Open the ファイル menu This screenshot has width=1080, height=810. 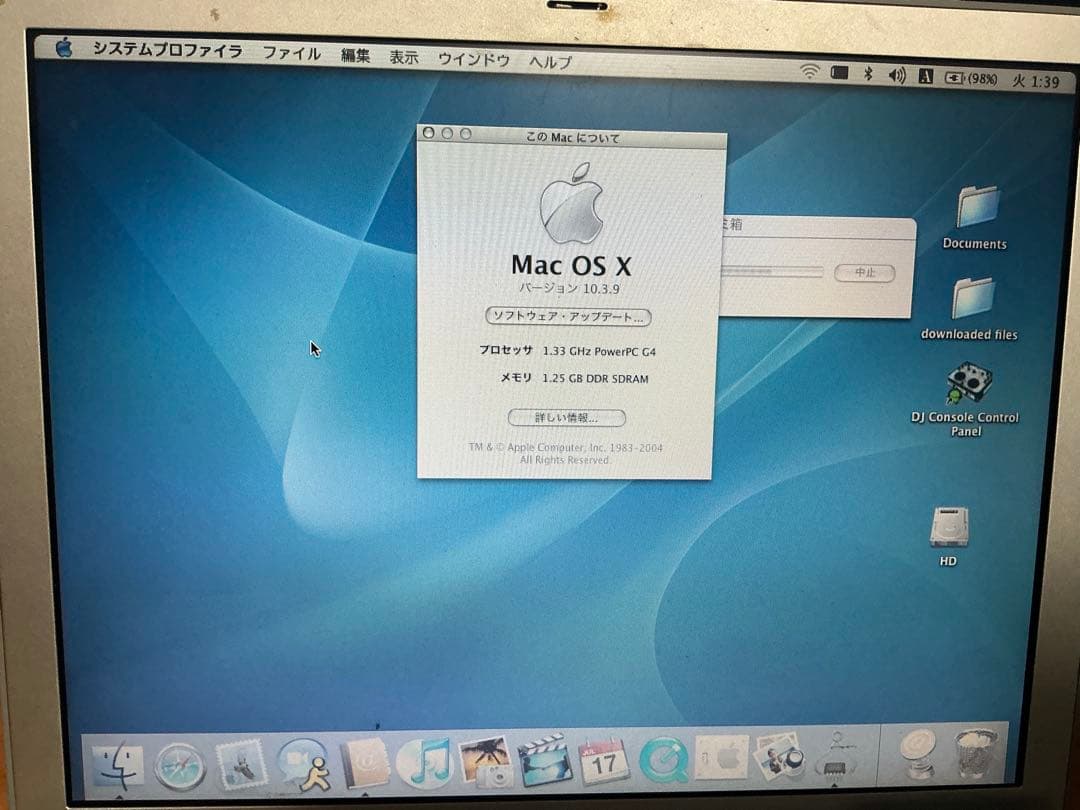tap(291, 58)
